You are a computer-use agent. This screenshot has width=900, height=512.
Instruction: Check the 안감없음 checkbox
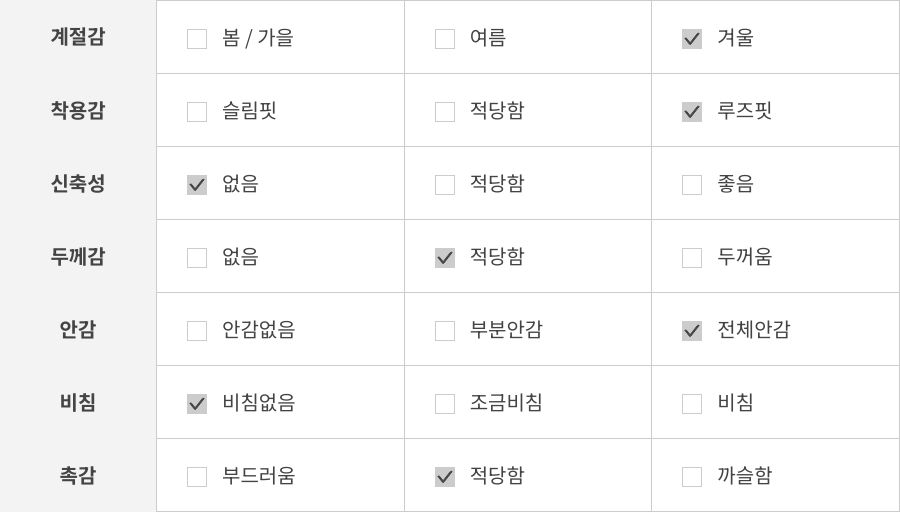pos(197,331)
